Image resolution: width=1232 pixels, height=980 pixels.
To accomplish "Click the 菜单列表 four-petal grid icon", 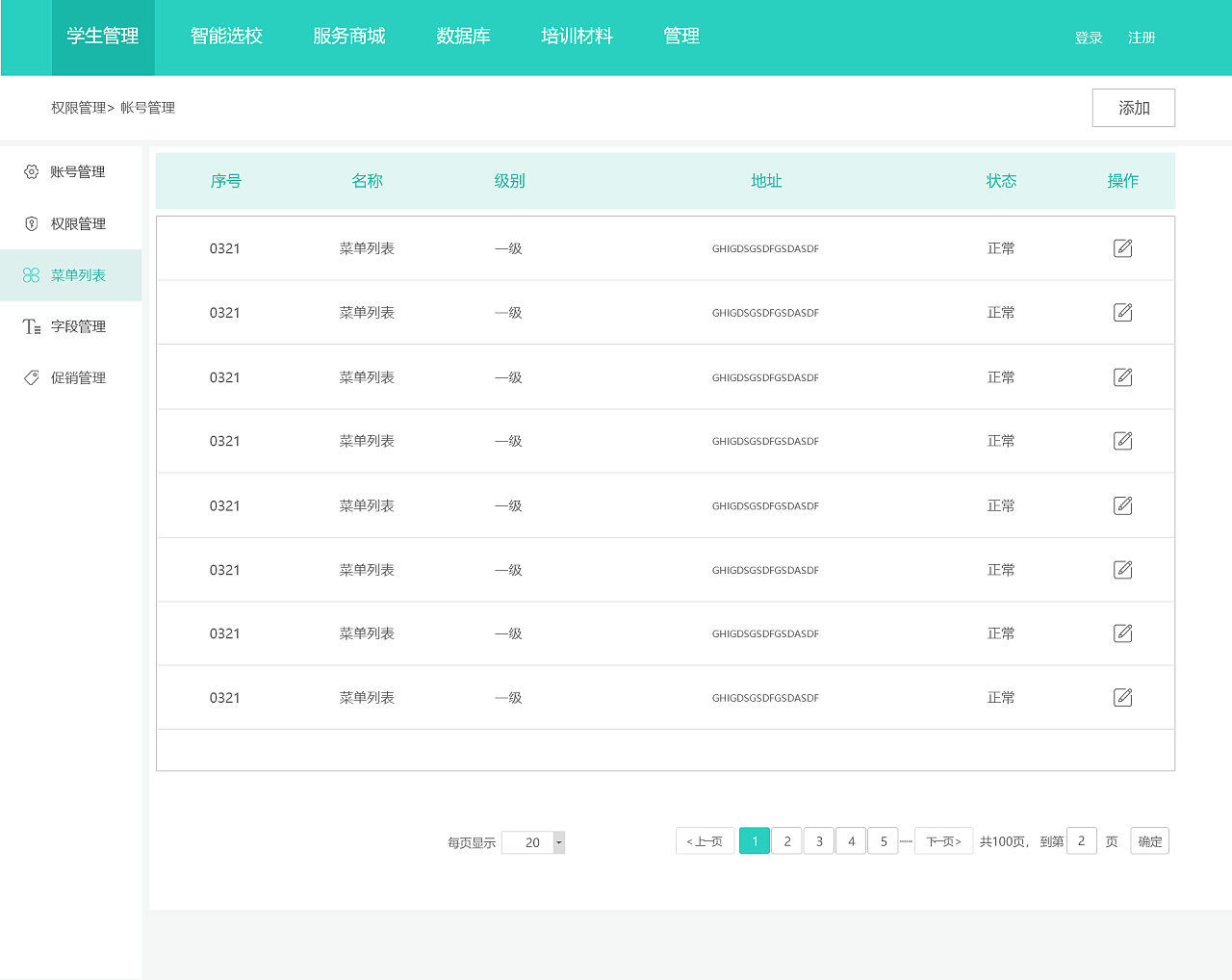I will tap(29, 274).
